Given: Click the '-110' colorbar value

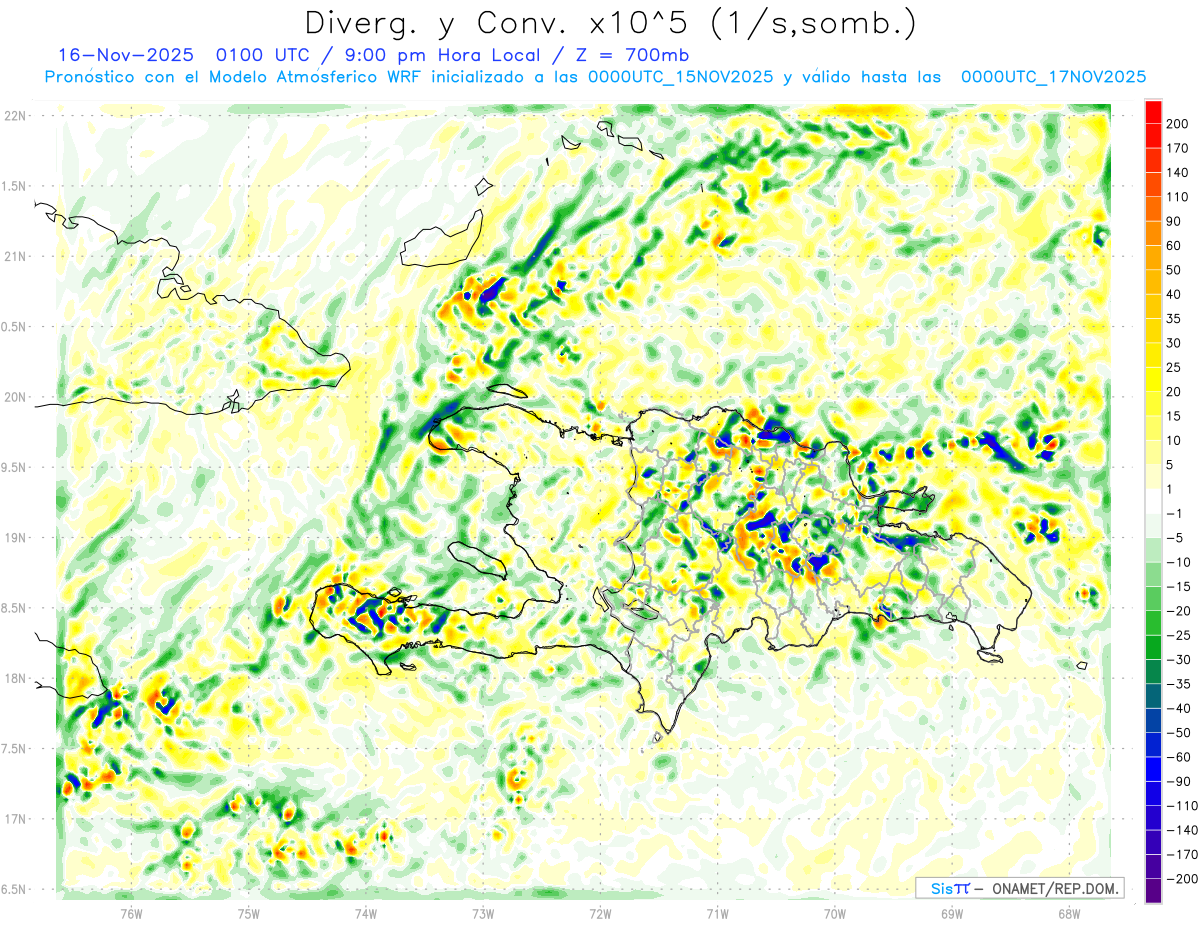Looking at the screenshot, I should [x=1181, y=806].
